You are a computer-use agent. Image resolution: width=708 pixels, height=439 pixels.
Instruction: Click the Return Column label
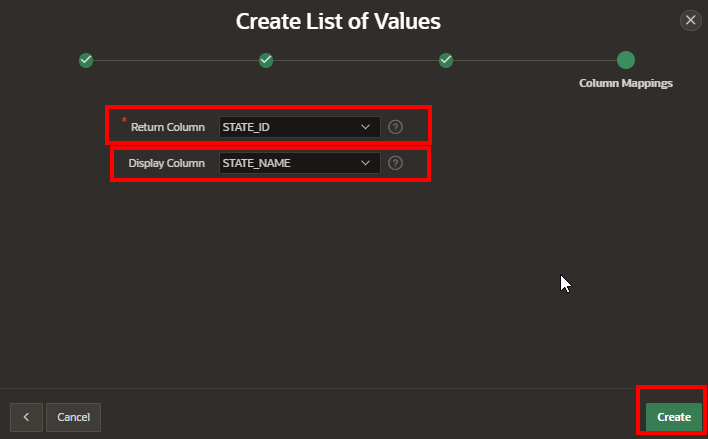click(168, 127)
